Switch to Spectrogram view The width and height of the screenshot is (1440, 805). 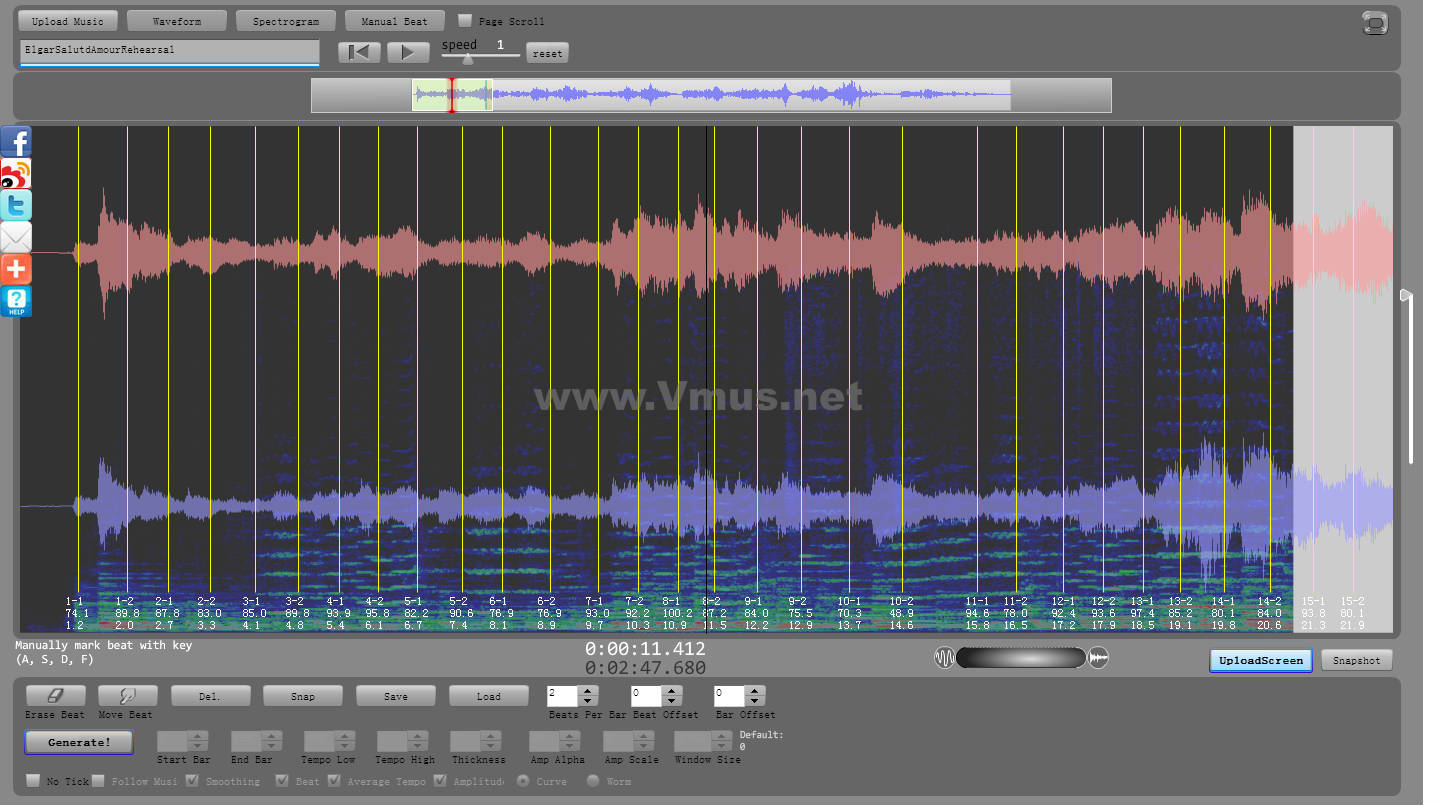pyautogui.click(x=285, y=21)
